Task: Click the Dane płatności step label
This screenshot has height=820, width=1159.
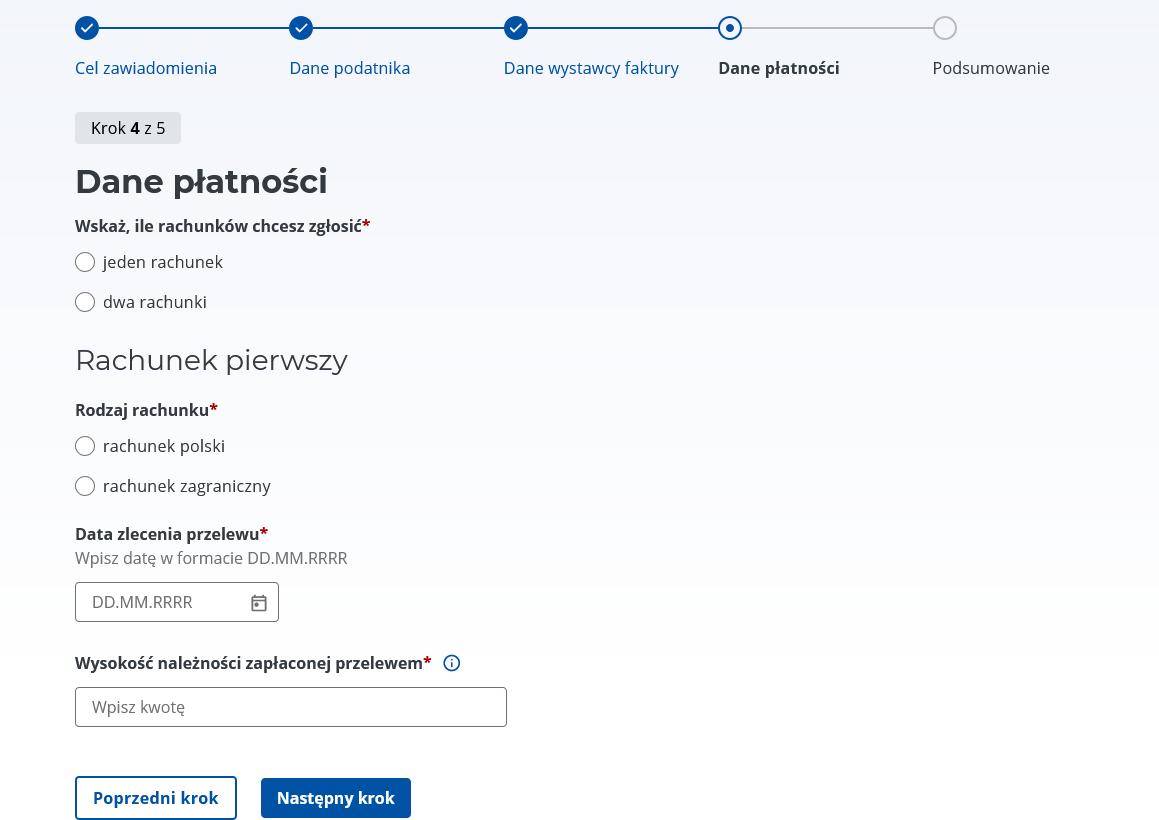Action: (779, 68)
